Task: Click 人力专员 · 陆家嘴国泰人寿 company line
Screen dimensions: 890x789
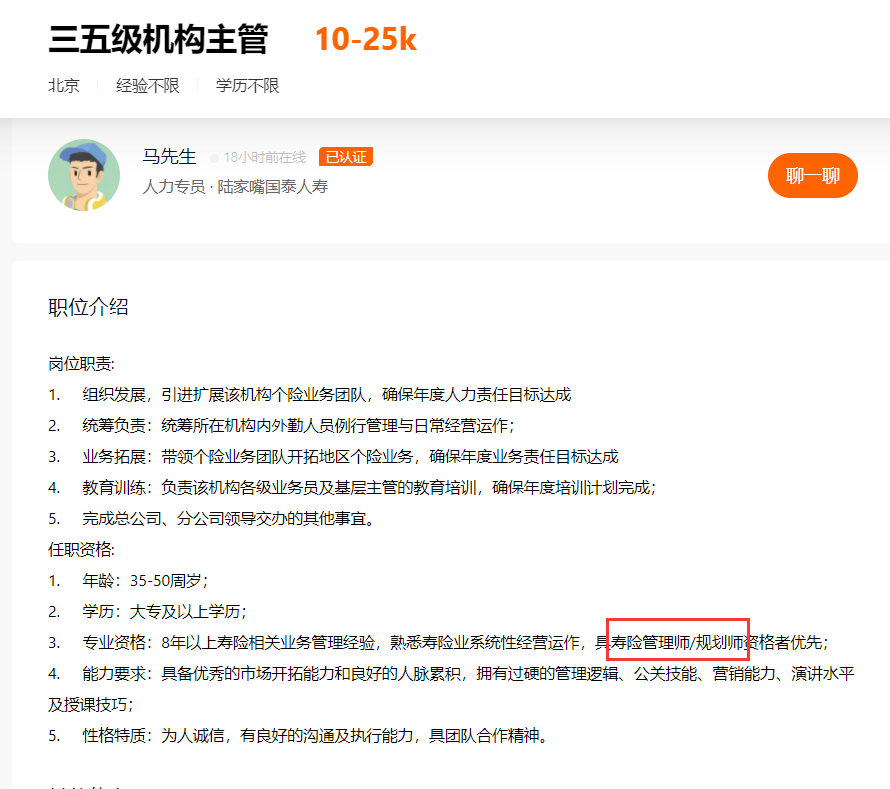Action: [x=235, y=187]
